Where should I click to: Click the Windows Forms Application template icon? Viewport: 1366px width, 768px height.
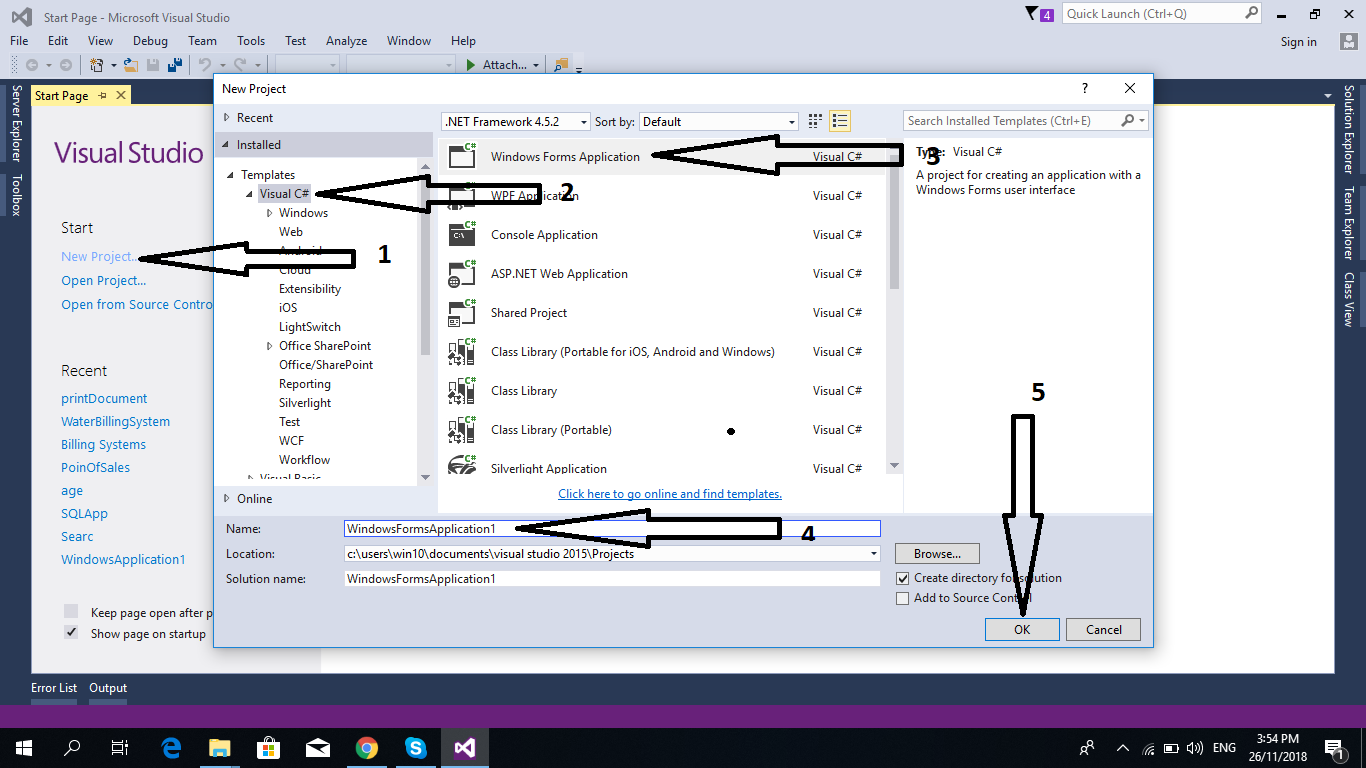point(462,156)
